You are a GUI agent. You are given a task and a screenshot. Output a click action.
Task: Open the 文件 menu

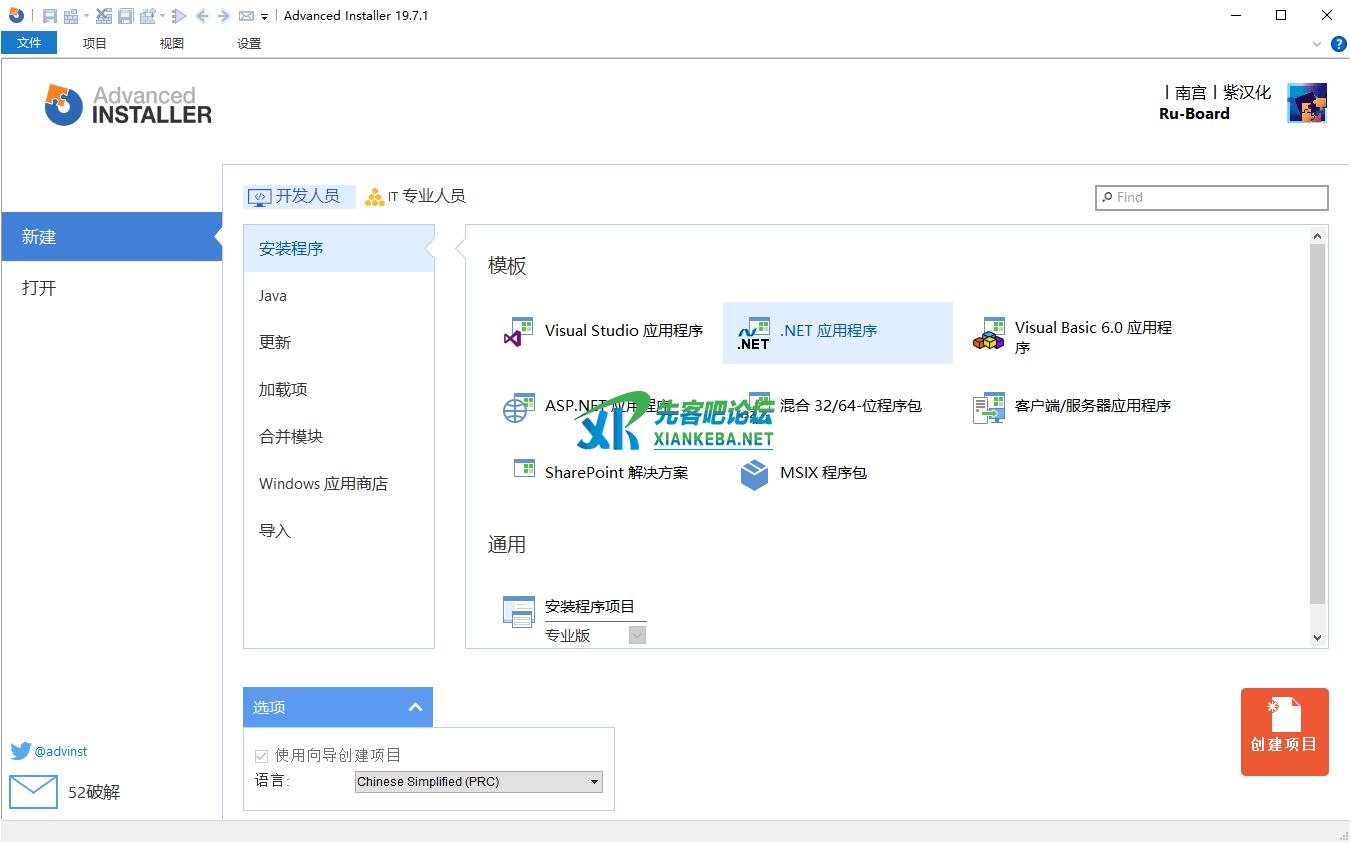[x=29, y=43]
